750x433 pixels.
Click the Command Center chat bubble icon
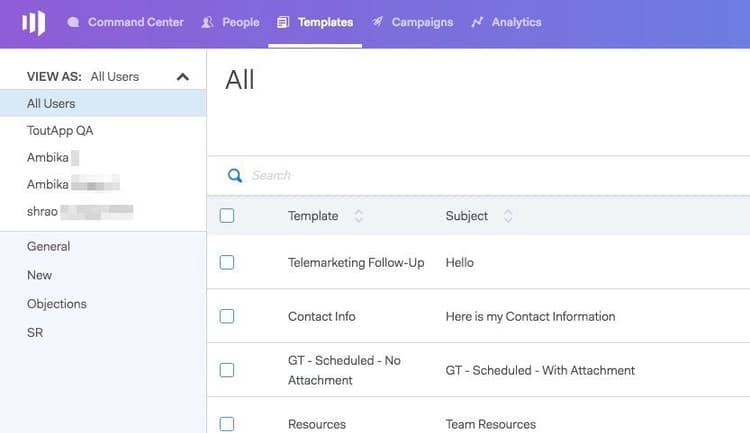coord(73,22)
